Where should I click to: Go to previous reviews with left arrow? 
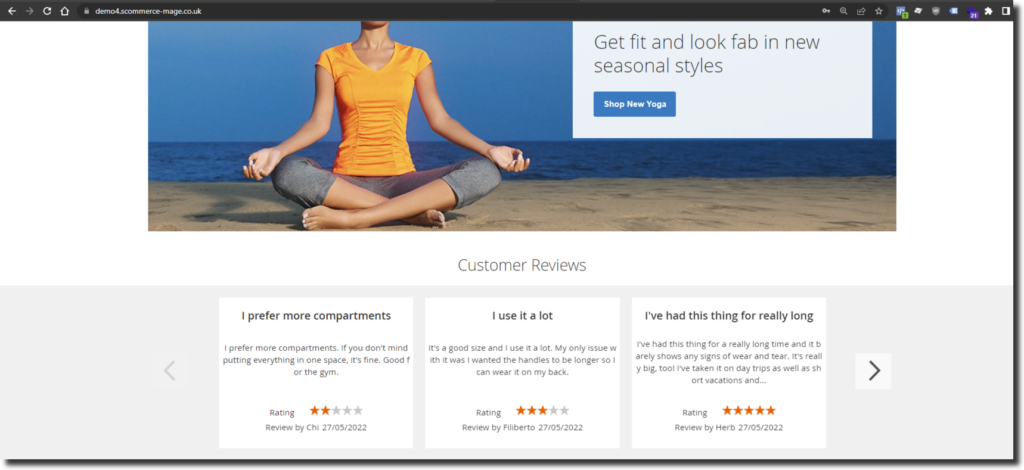click(x=169, y=371)
